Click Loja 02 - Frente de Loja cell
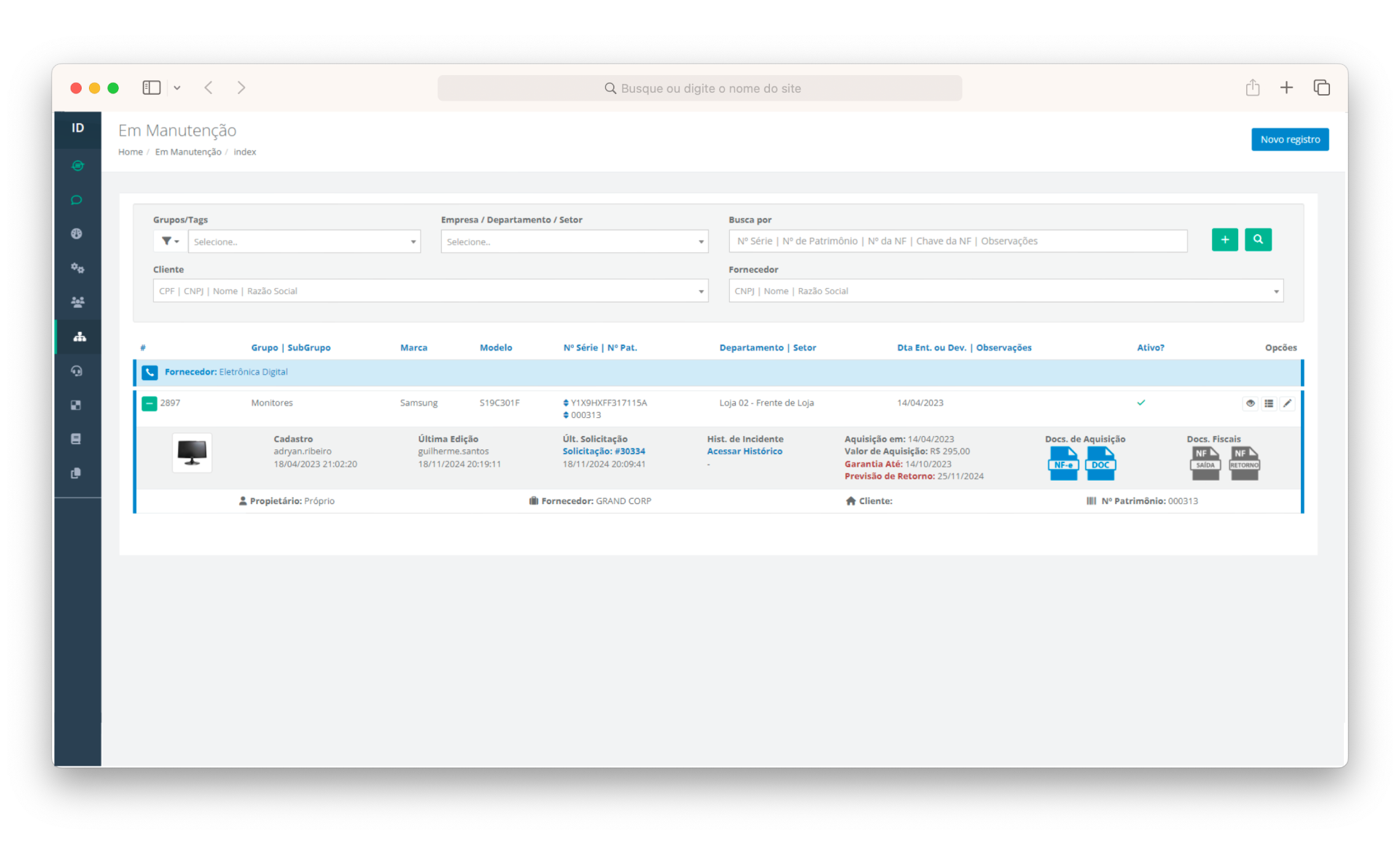This screenshot has width=1400, height=865. (766, 403)
